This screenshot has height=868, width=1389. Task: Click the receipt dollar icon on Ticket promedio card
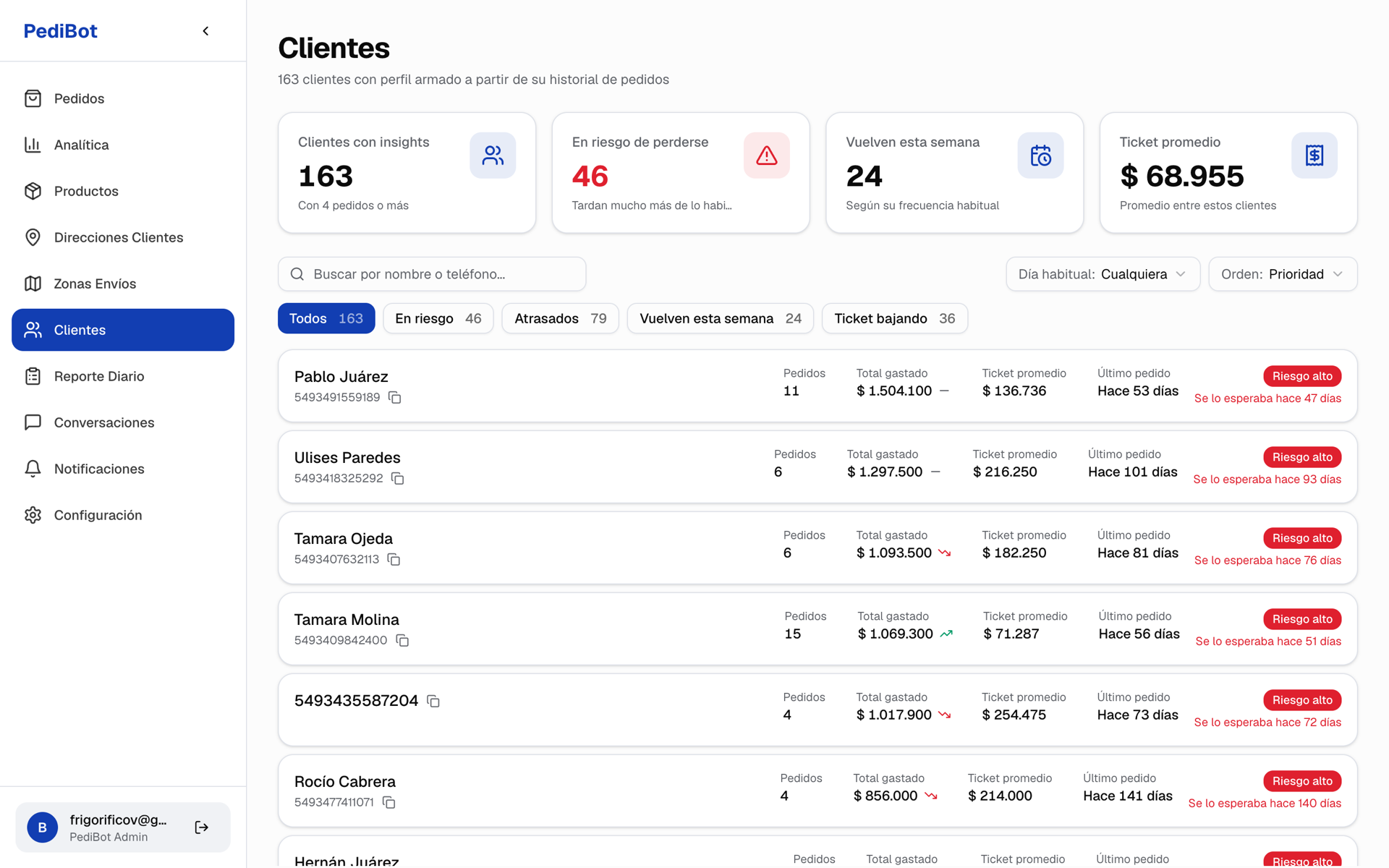point(1314,156)
